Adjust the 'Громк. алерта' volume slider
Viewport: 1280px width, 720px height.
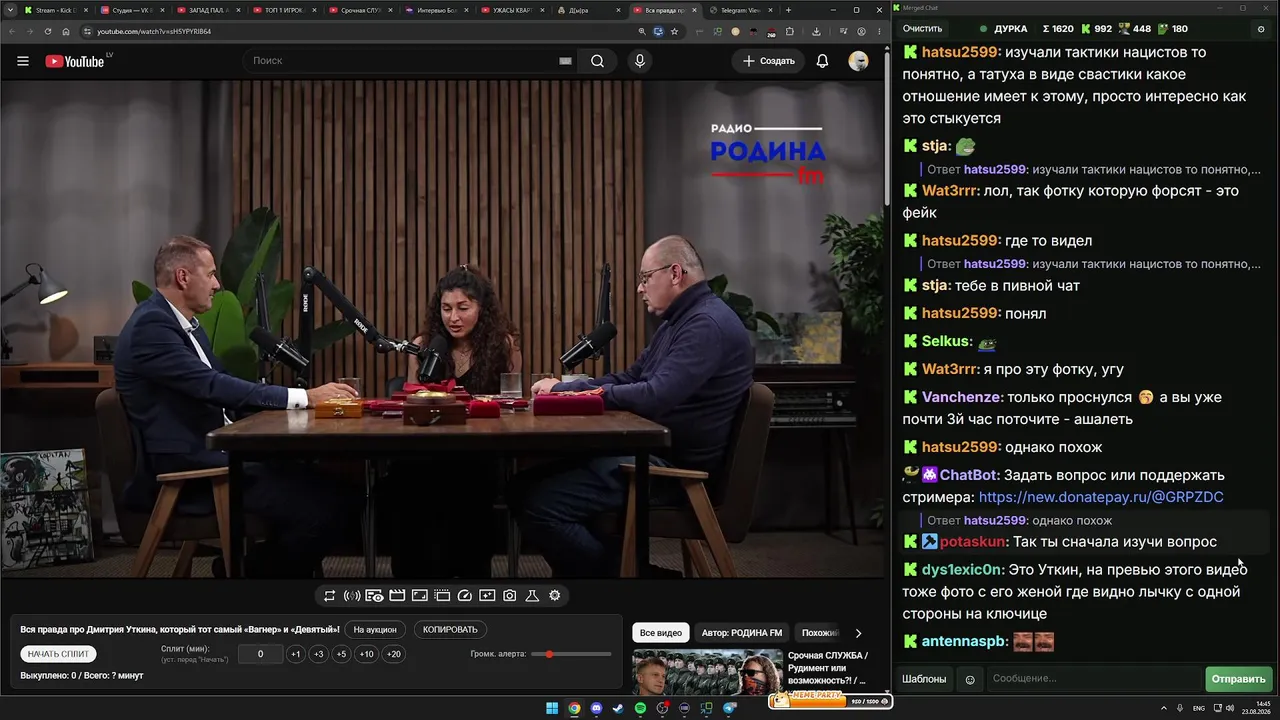click(x=571, y=654)
